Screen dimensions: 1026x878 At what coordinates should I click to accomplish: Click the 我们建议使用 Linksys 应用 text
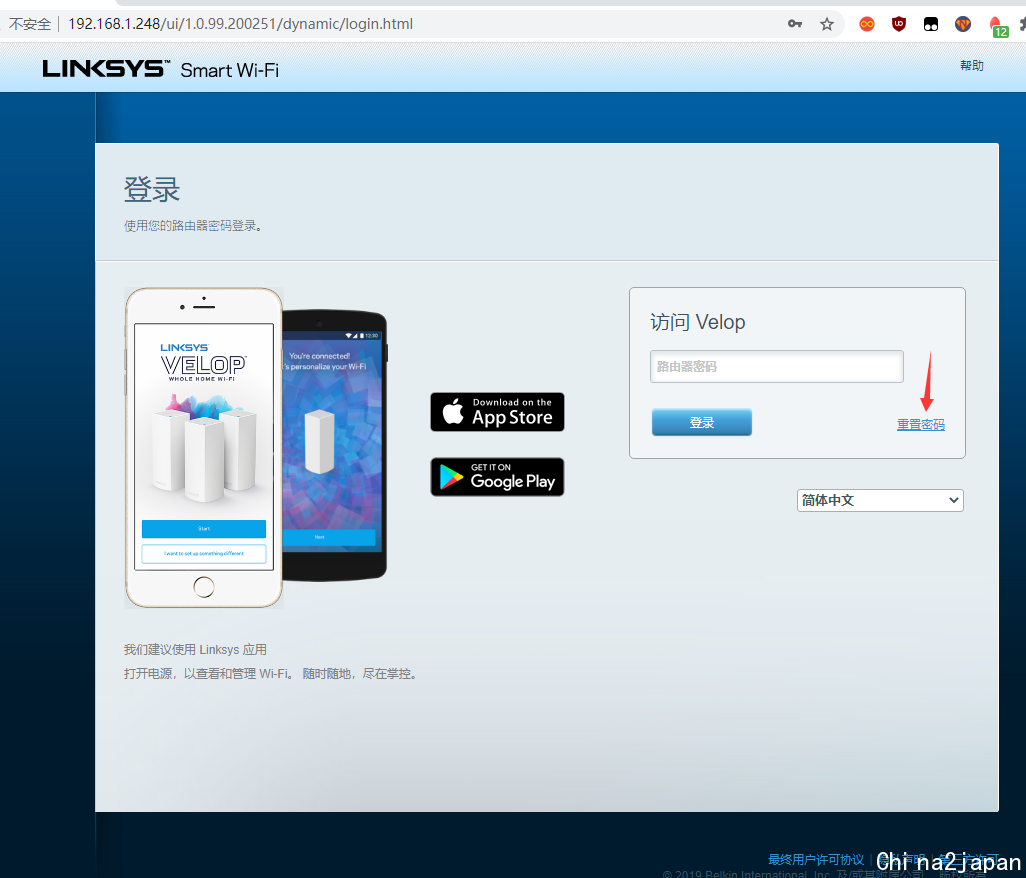(x=195, y=650)
